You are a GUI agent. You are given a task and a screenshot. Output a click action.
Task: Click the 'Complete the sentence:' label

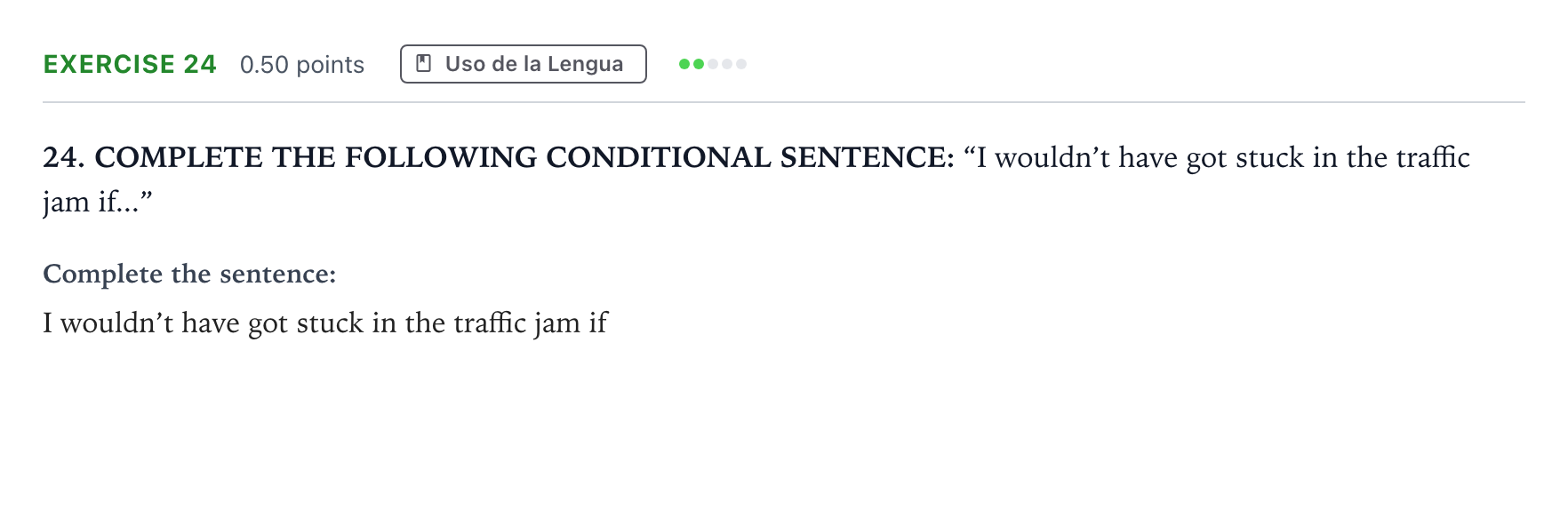coord(189,274)
